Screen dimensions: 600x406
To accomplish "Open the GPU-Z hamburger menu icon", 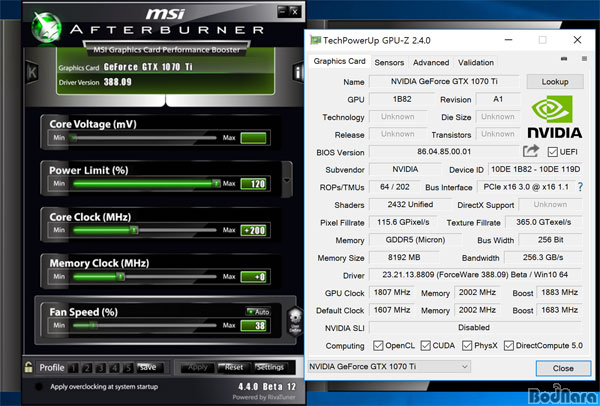I will coord(584,59).
